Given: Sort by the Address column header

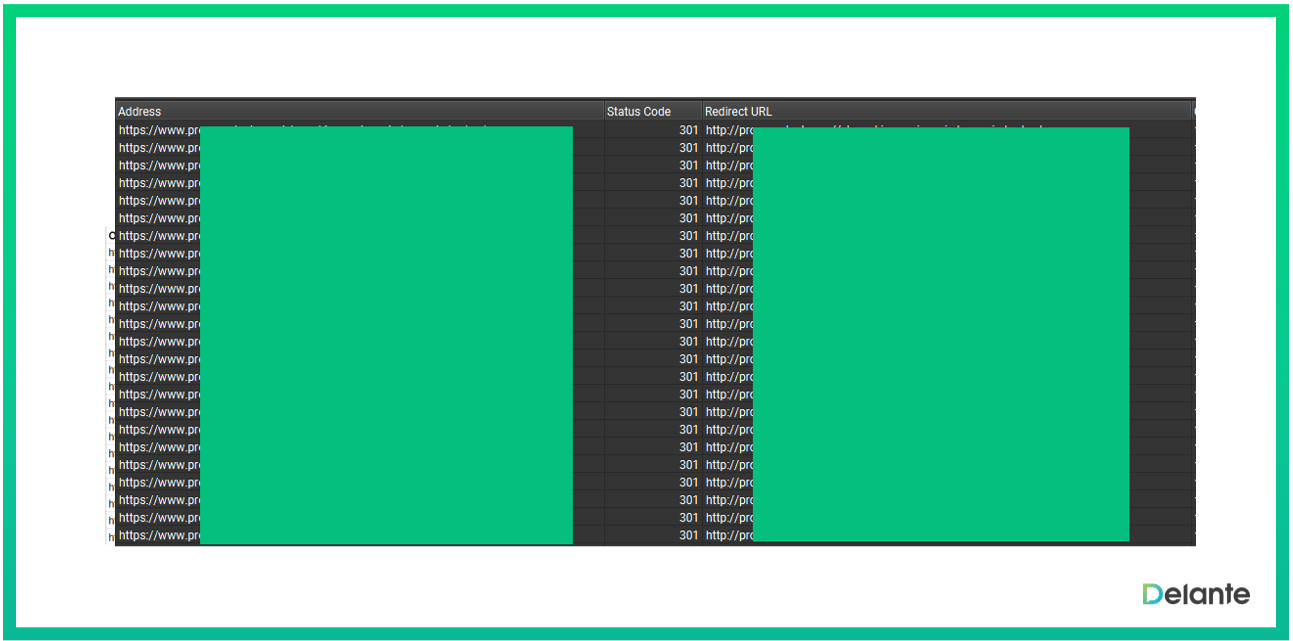Looking at the screenshot, I should pyautogui.click(x=140, y=111).
